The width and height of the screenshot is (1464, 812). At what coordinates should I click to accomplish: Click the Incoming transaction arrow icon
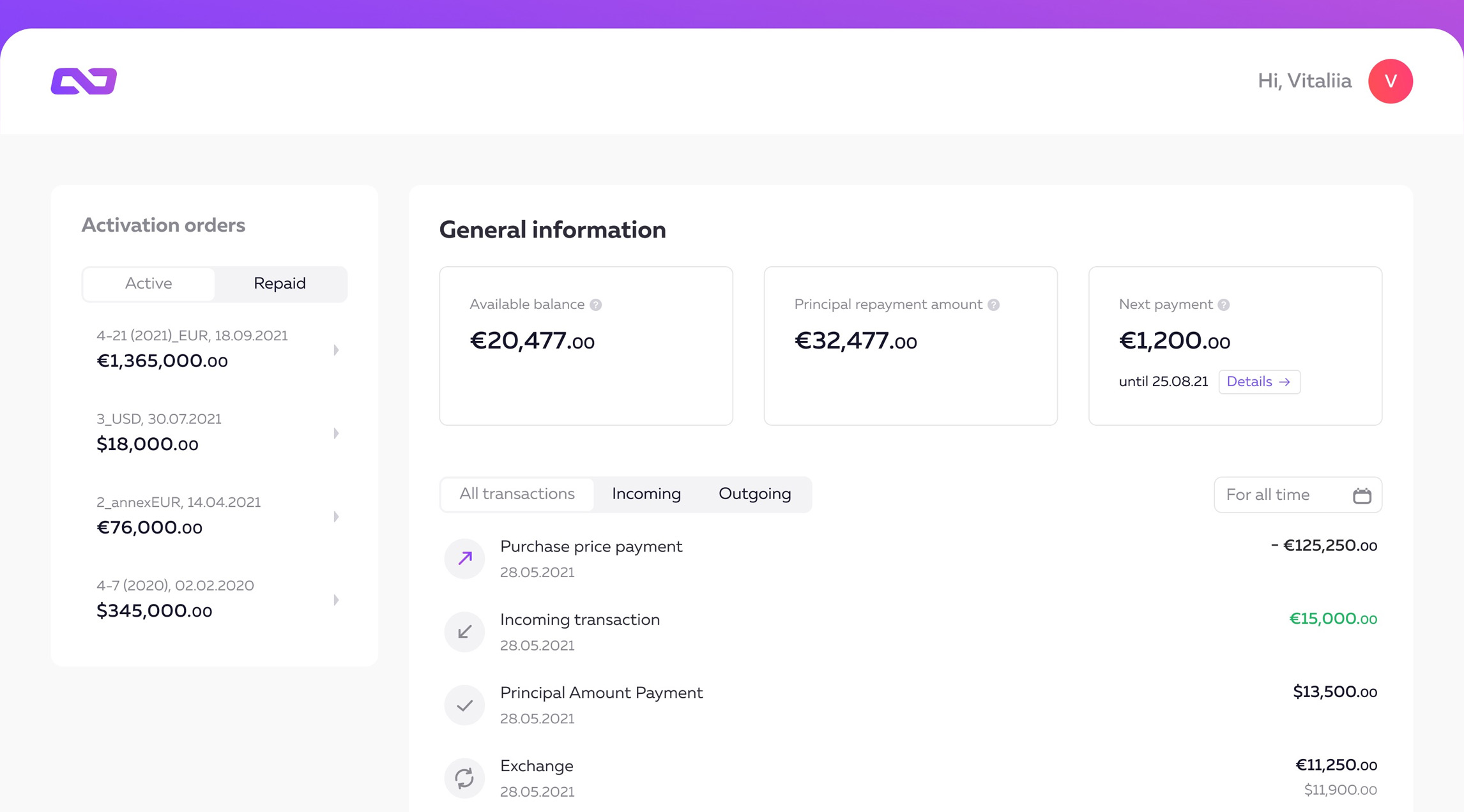tap(464, 632)
